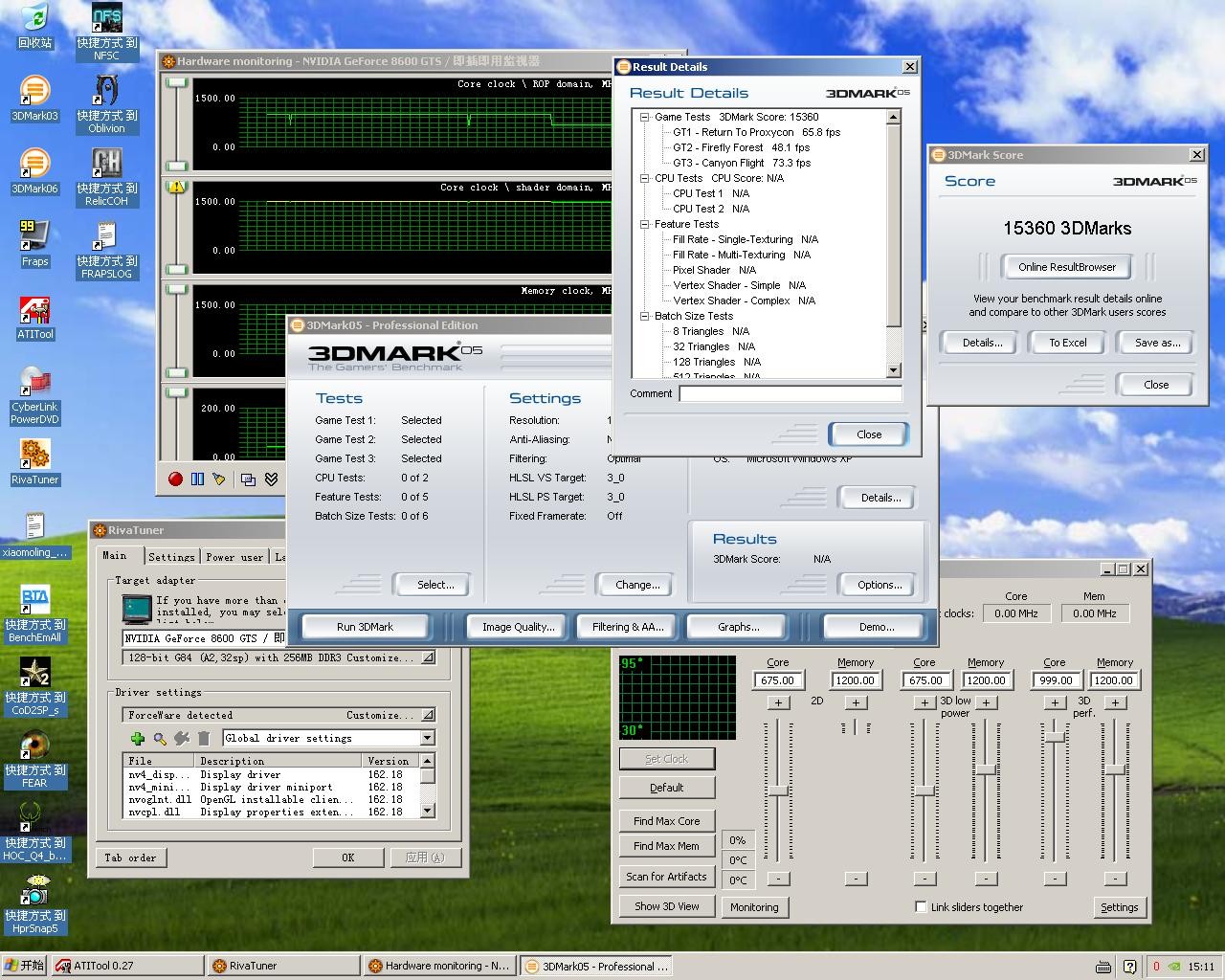Click the magnifier icon in Driver settings
Screen dimensions: 1225x980
pyautogui.click(x=160, y=739)
